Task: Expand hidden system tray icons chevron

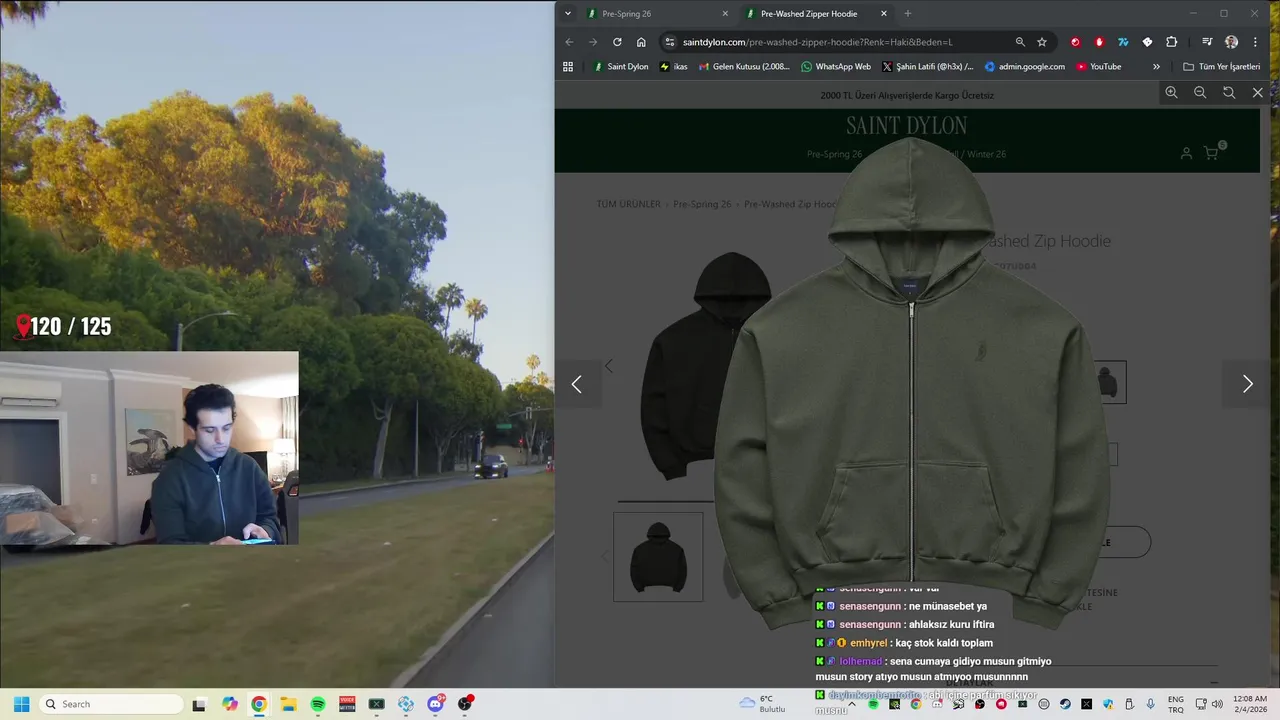Action: tap(851, 704)
